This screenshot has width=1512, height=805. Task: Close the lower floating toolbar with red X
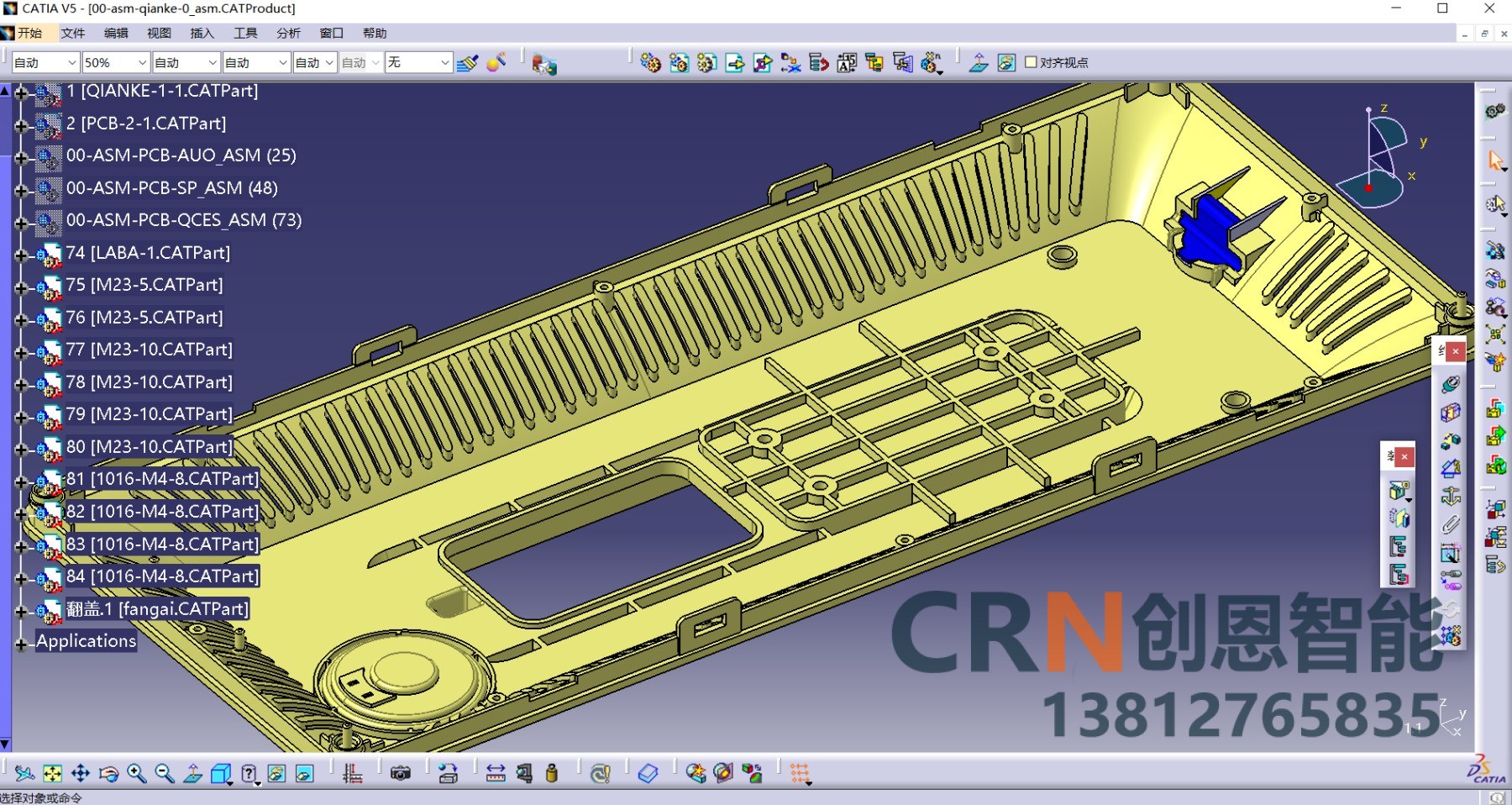pos(1404,456)
